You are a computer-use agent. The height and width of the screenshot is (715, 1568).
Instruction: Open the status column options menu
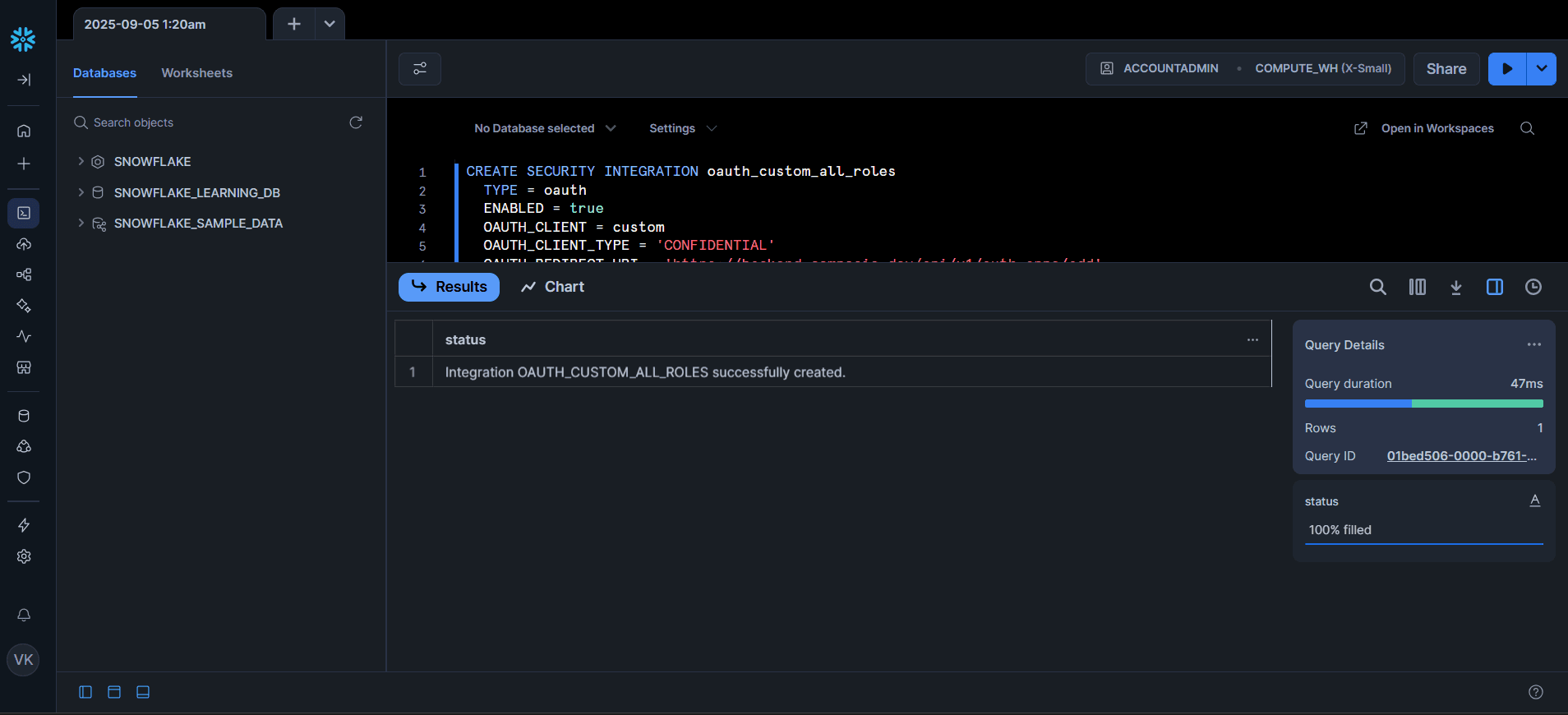(x=1252, y=339)
